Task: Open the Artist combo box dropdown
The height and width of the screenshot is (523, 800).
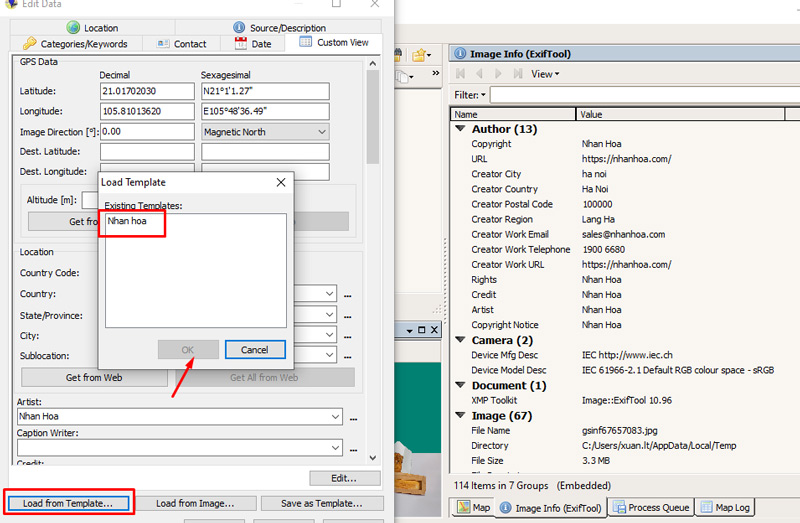Action: [334, 416]
